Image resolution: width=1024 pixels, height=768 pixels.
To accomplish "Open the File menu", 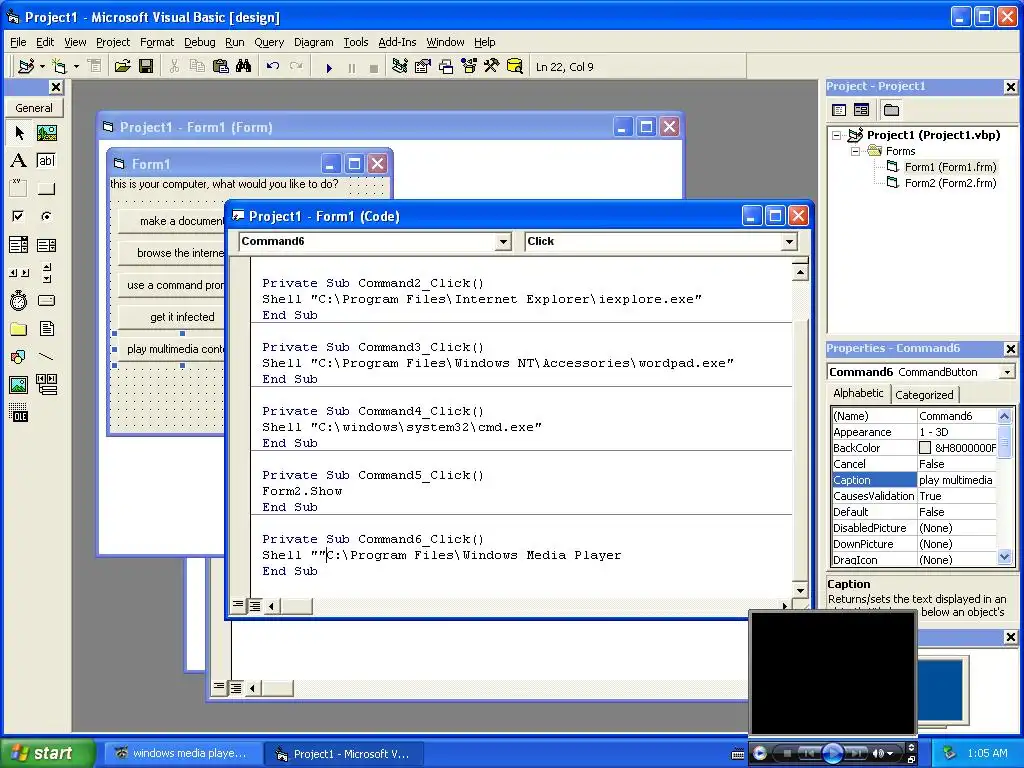I will coord(18,42).
